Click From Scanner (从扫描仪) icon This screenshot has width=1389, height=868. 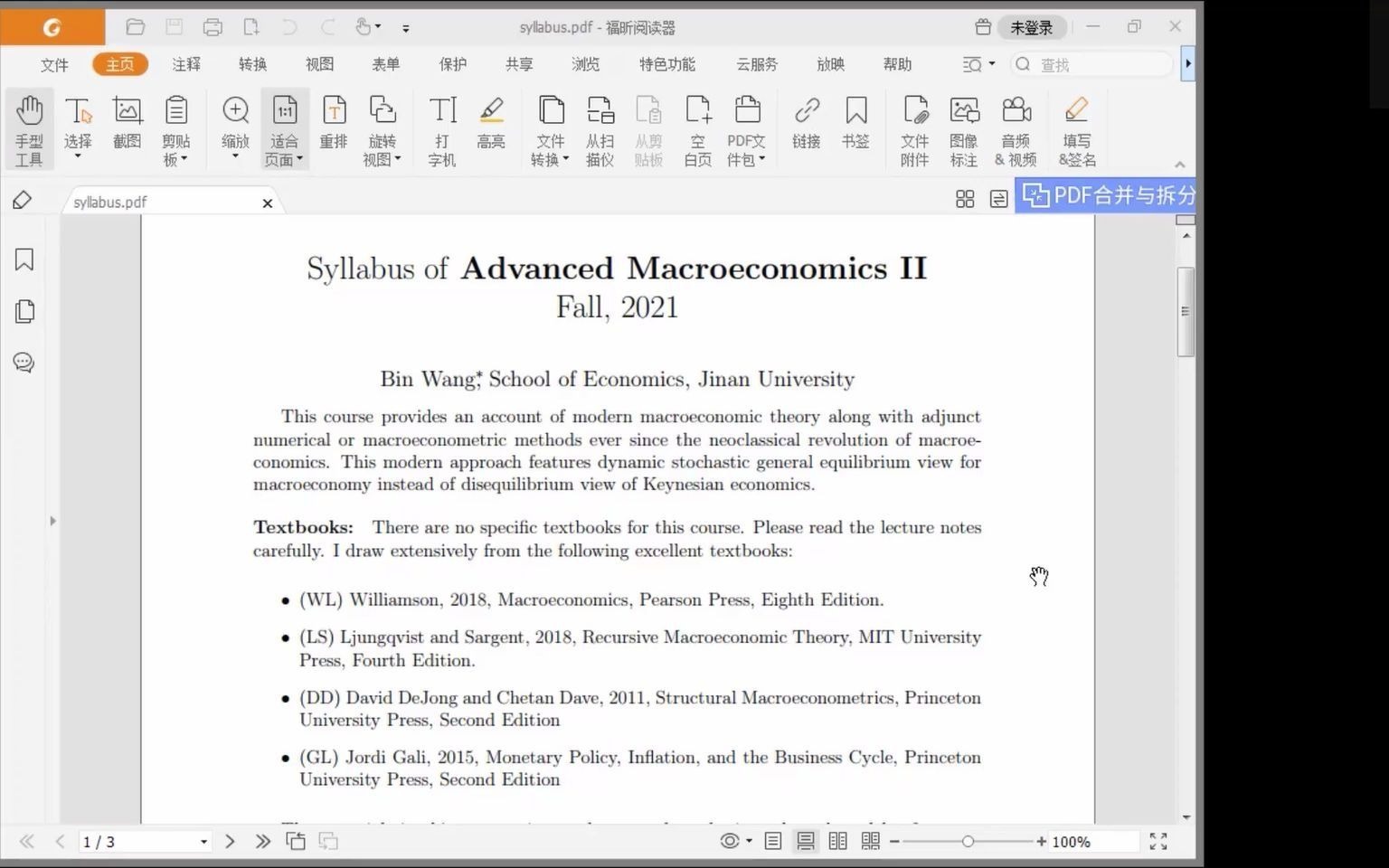pos(600,130)
